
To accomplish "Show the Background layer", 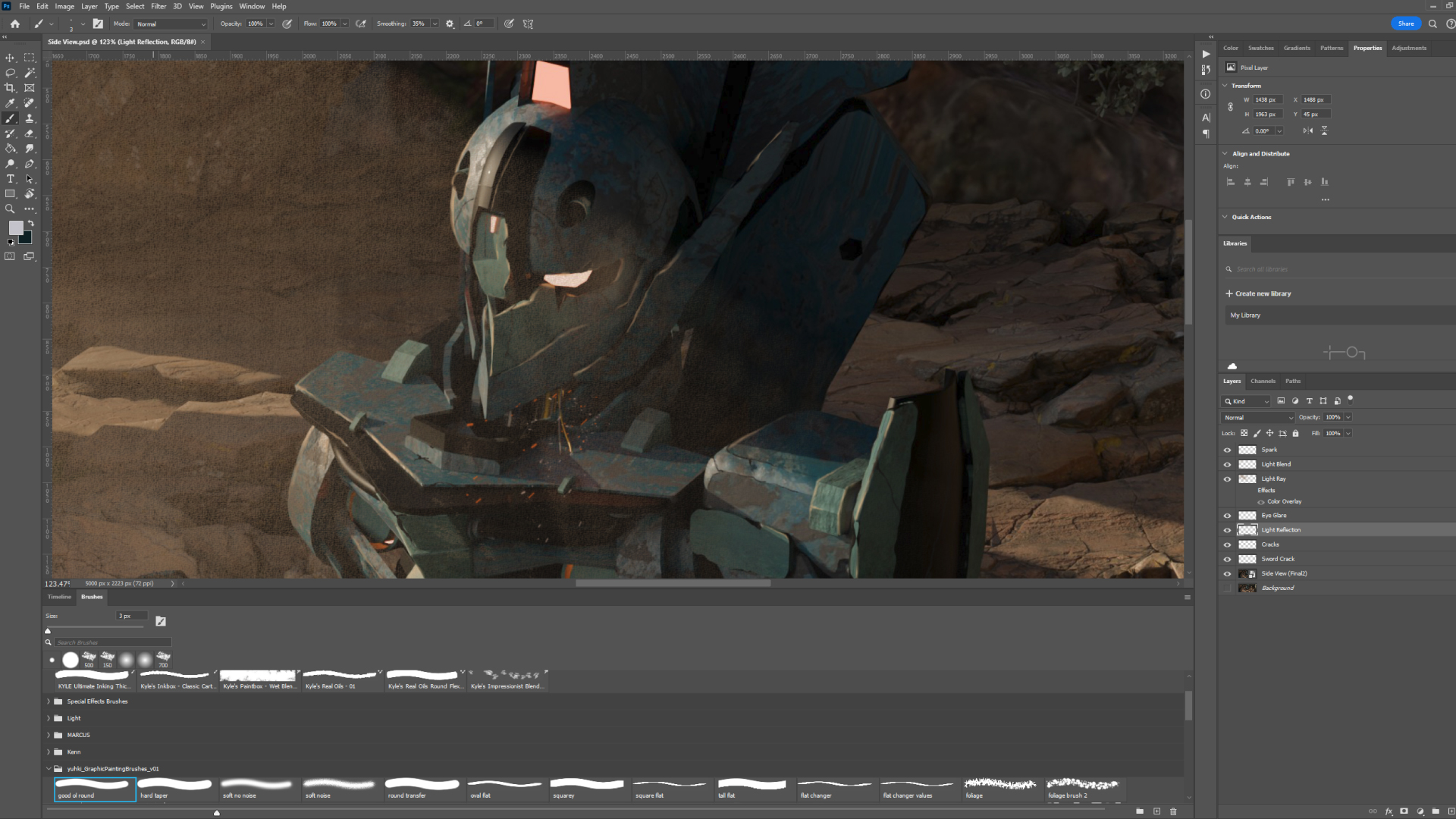I will (x=1227, y=588).
